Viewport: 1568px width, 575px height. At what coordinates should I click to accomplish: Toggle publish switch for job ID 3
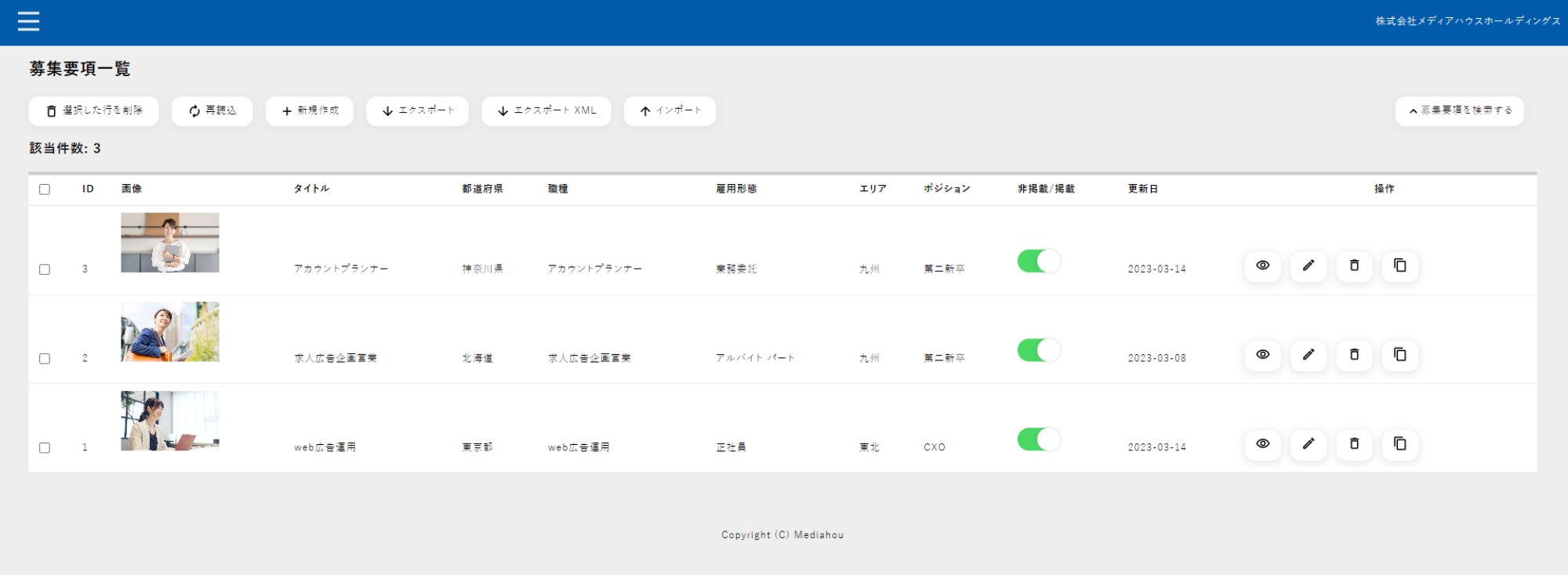click(x=1038, y=261)
